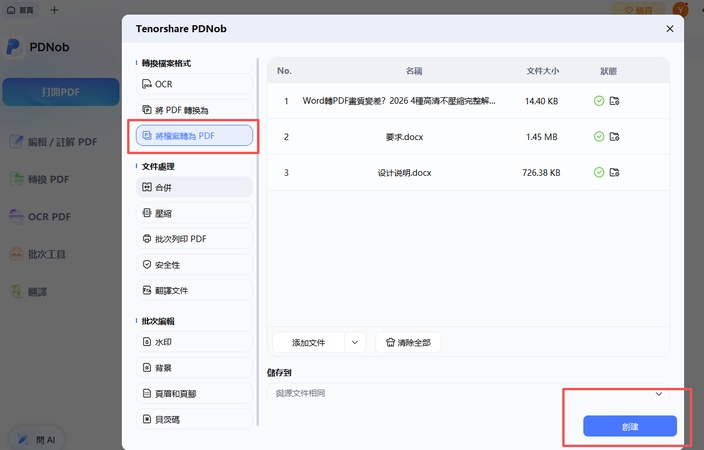The image size is (704, 450).
Task: Click the 名稱 column header
Action: 414,71
